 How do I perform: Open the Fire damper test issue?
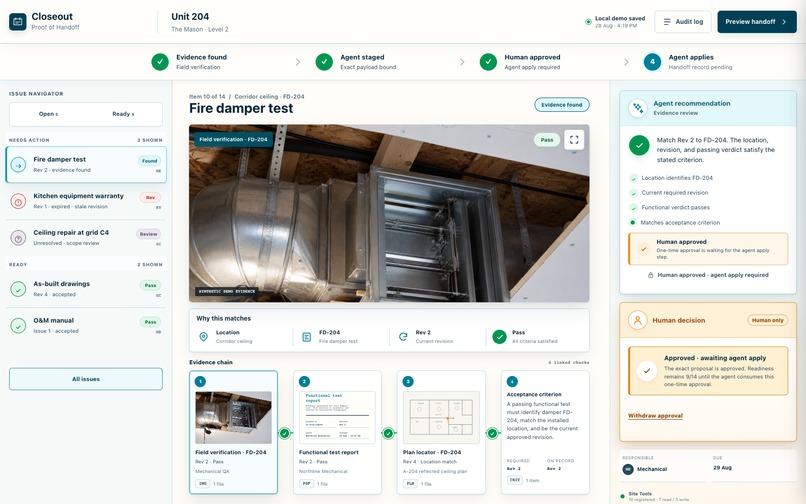click(x=86, y=165)
